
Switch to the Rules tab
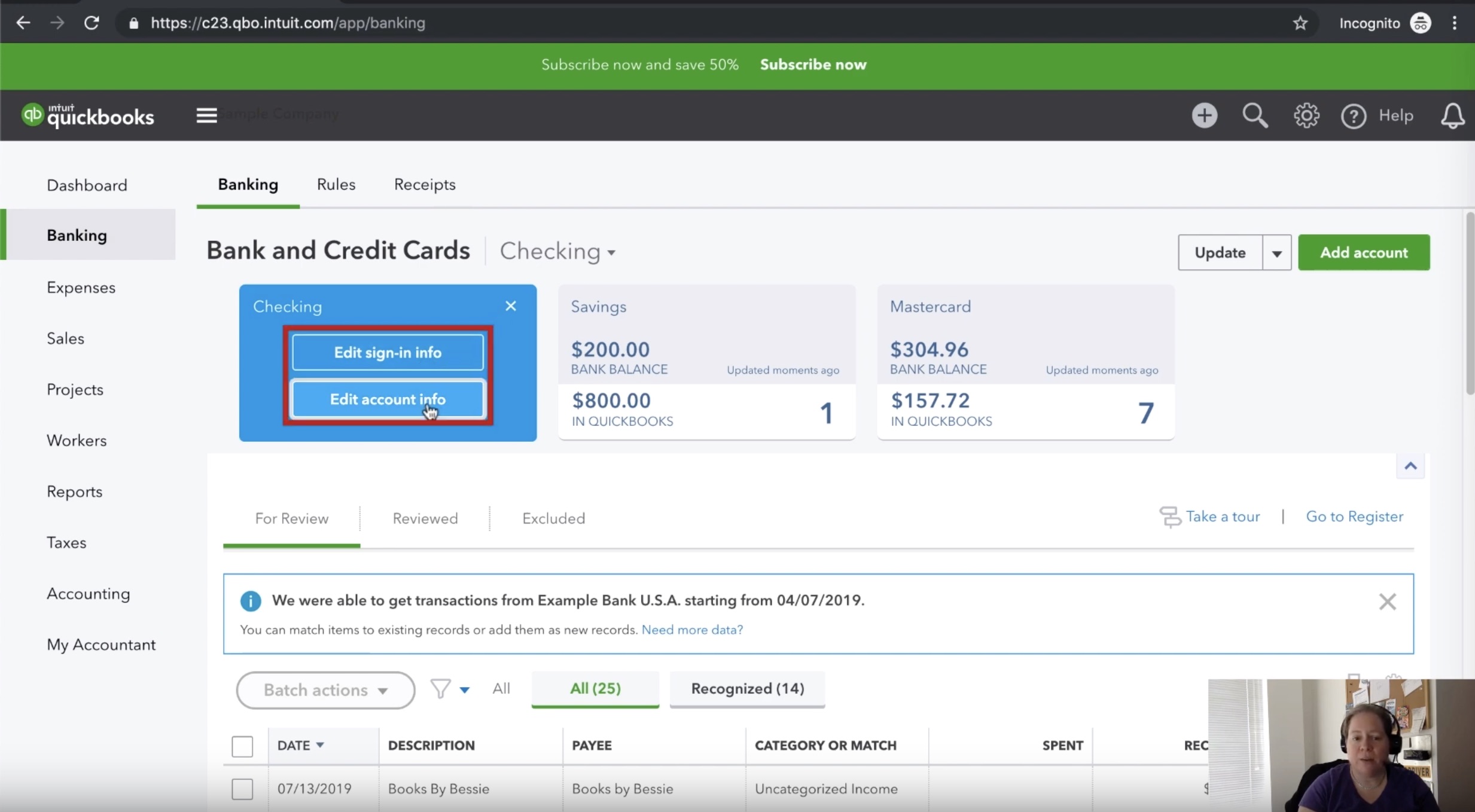click(336, 185)
